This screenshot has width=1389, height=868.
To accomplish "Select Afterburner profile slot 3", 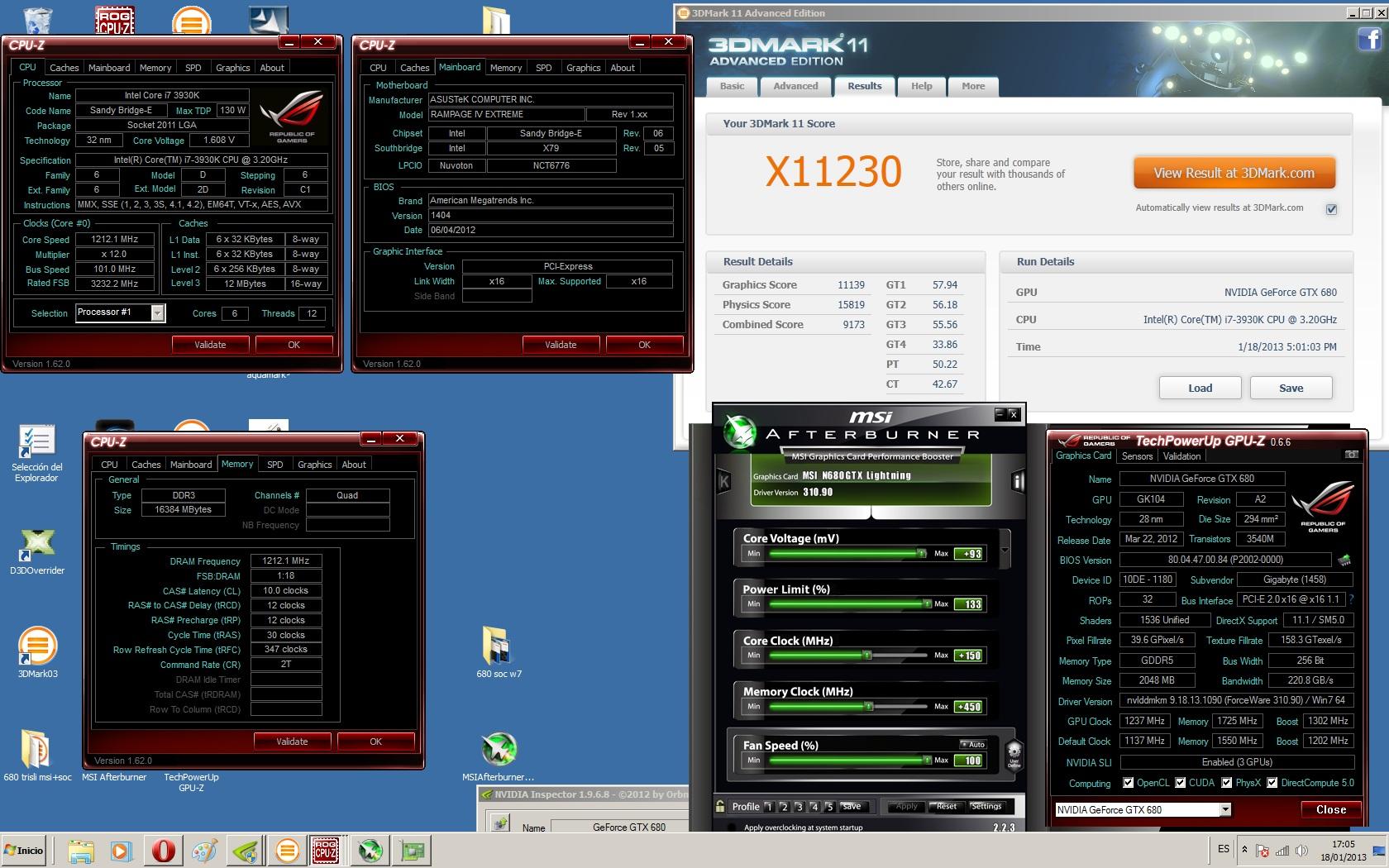I will (800, 807).
